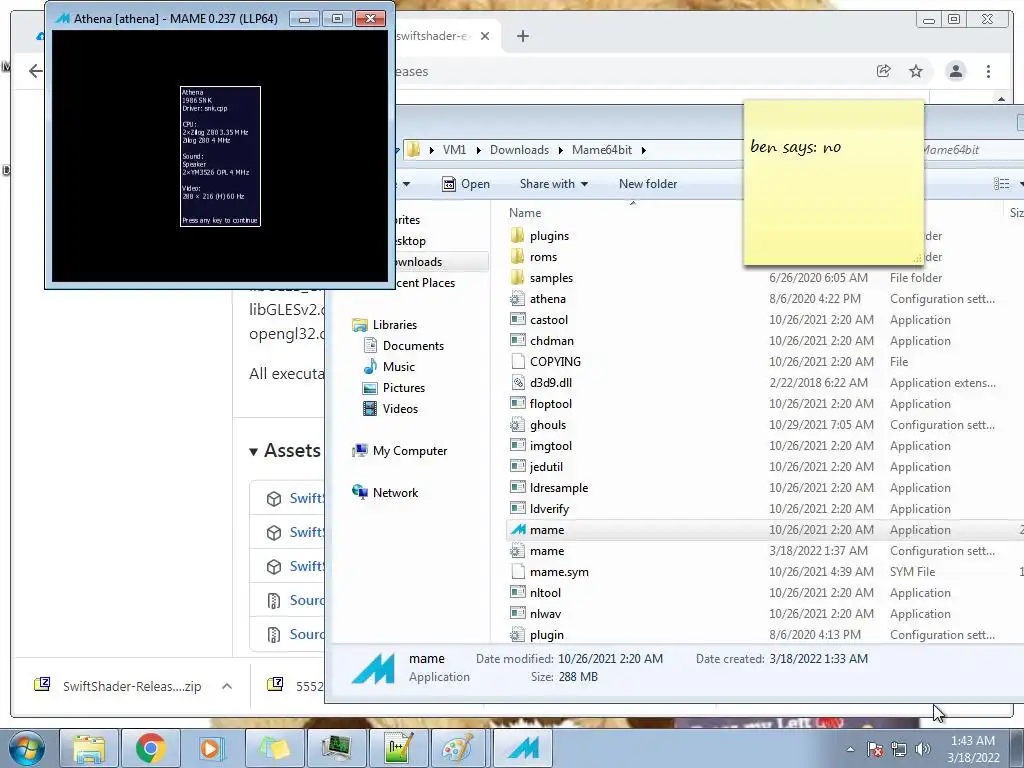Select the mame.sym file
The width and height of the screenshot is (1024, 768).
coord(558,571)
